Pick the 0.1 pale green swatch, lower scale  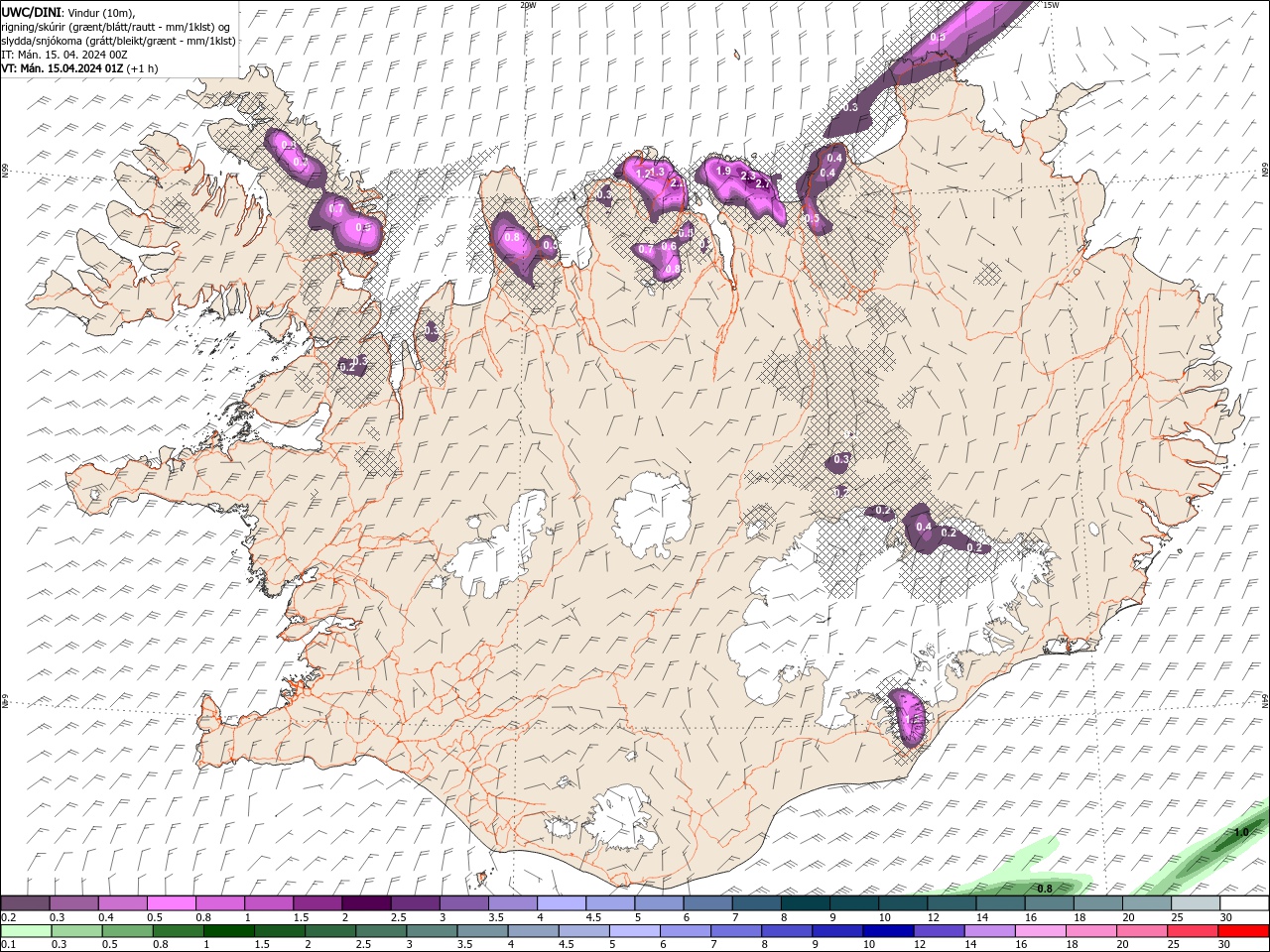[x=26, y=931]
